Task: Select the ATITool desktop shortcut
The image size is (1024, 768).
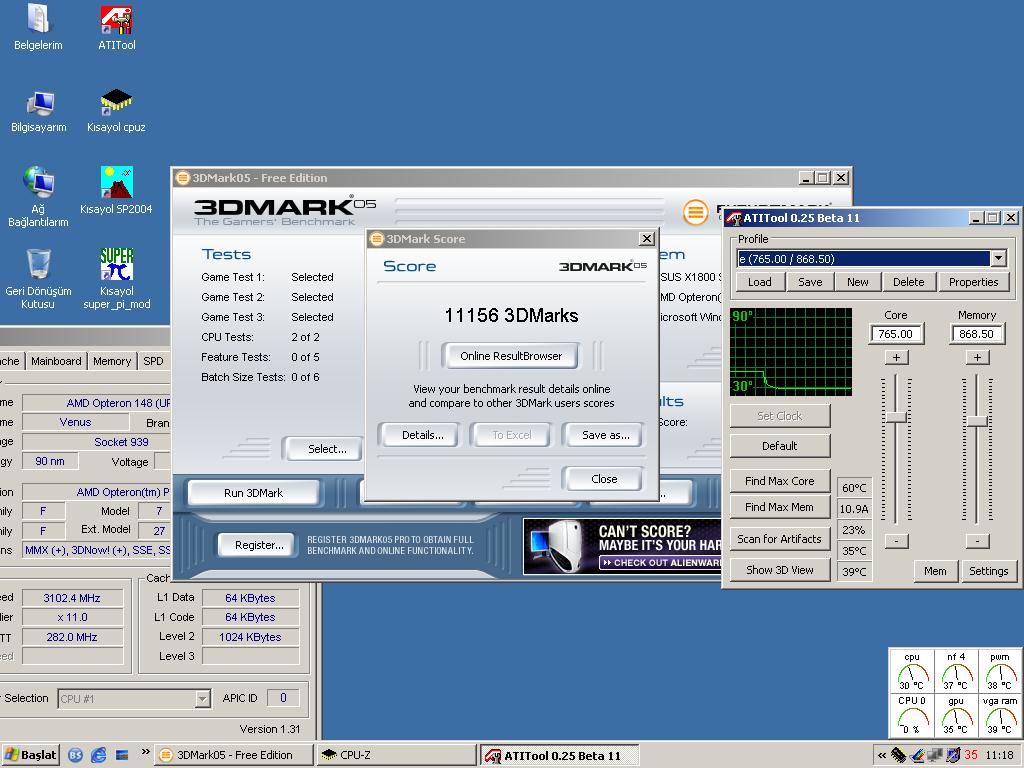Action: [x=116, y=27]
